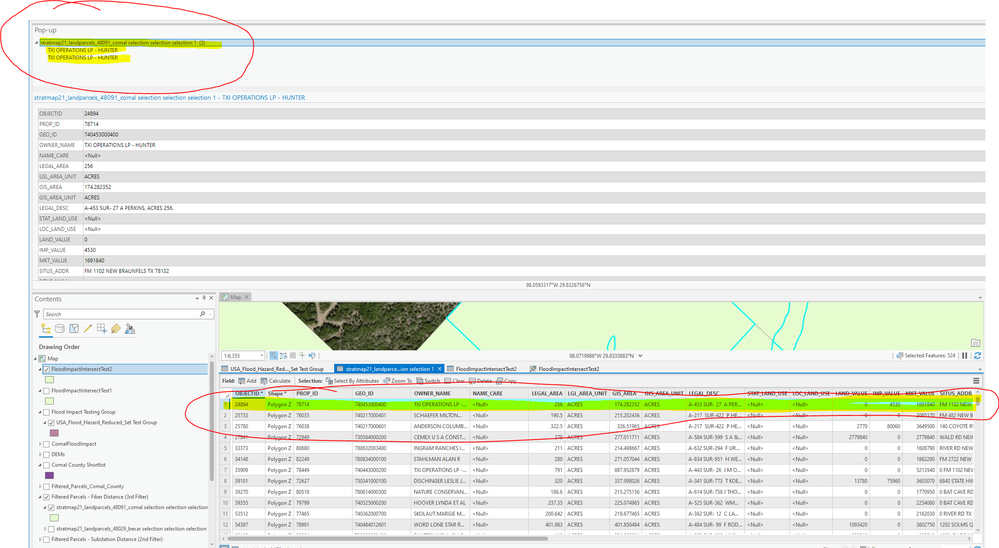The width and height of the screenshot is (999, 548).
Task: Select List By Snapping icon
Action: tap(102, 329)
